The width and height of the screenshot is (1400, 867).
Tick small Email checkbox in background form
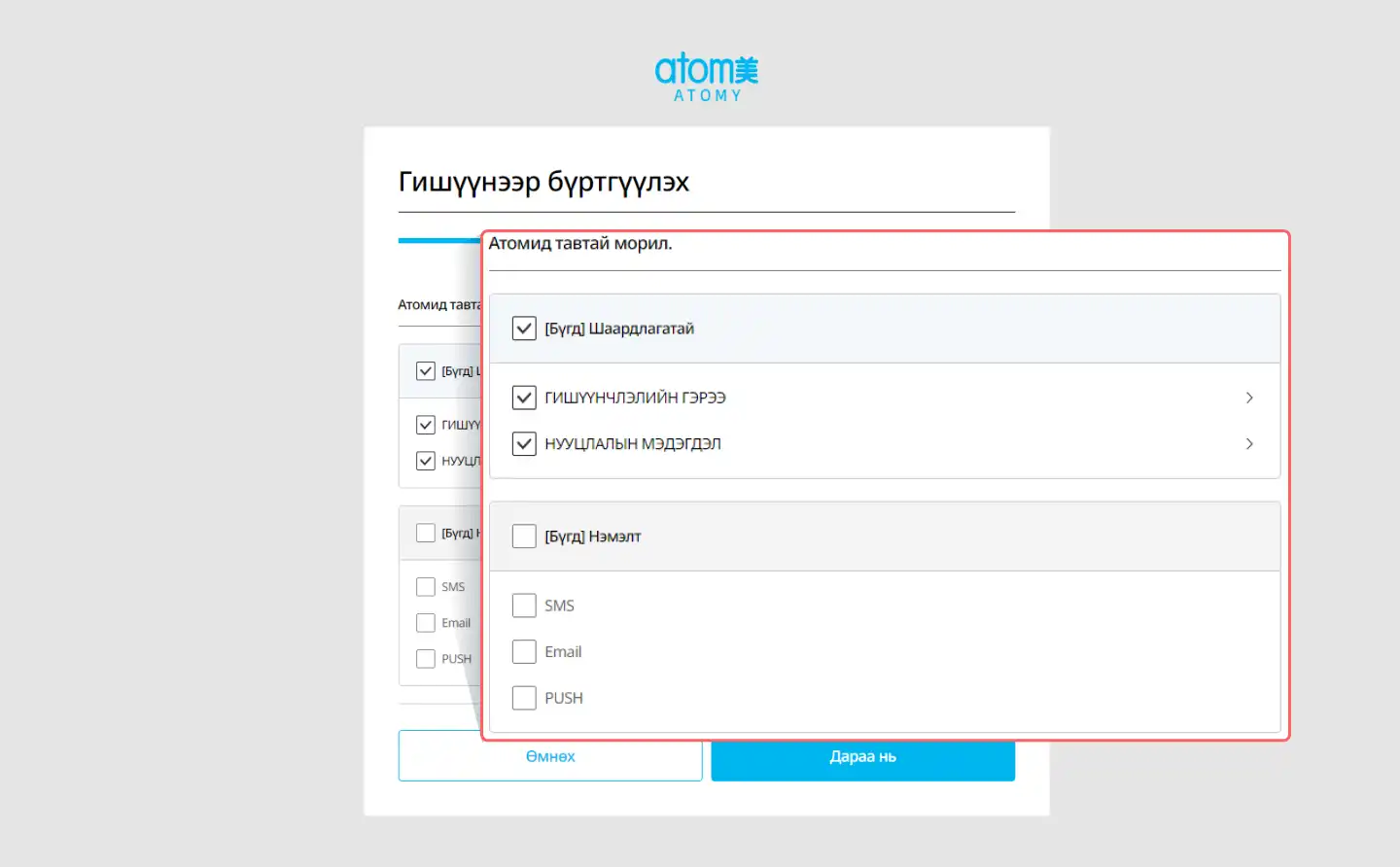tap(426, 623)
